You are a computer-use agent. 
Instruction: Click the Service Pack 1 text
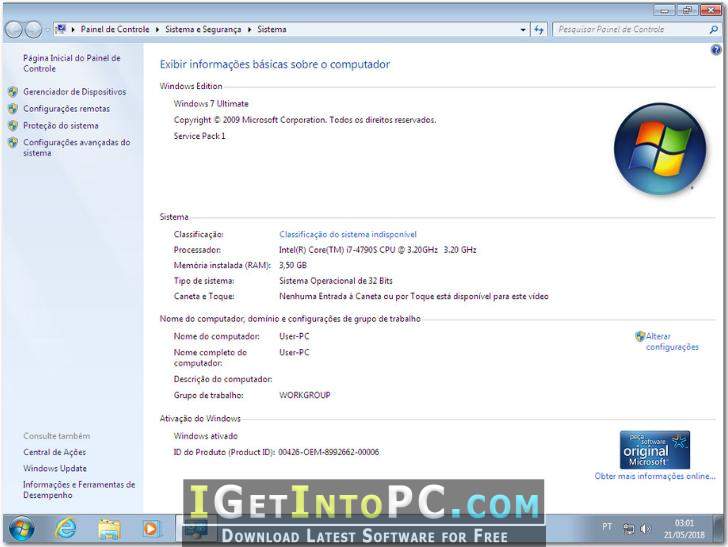[199, 136]
